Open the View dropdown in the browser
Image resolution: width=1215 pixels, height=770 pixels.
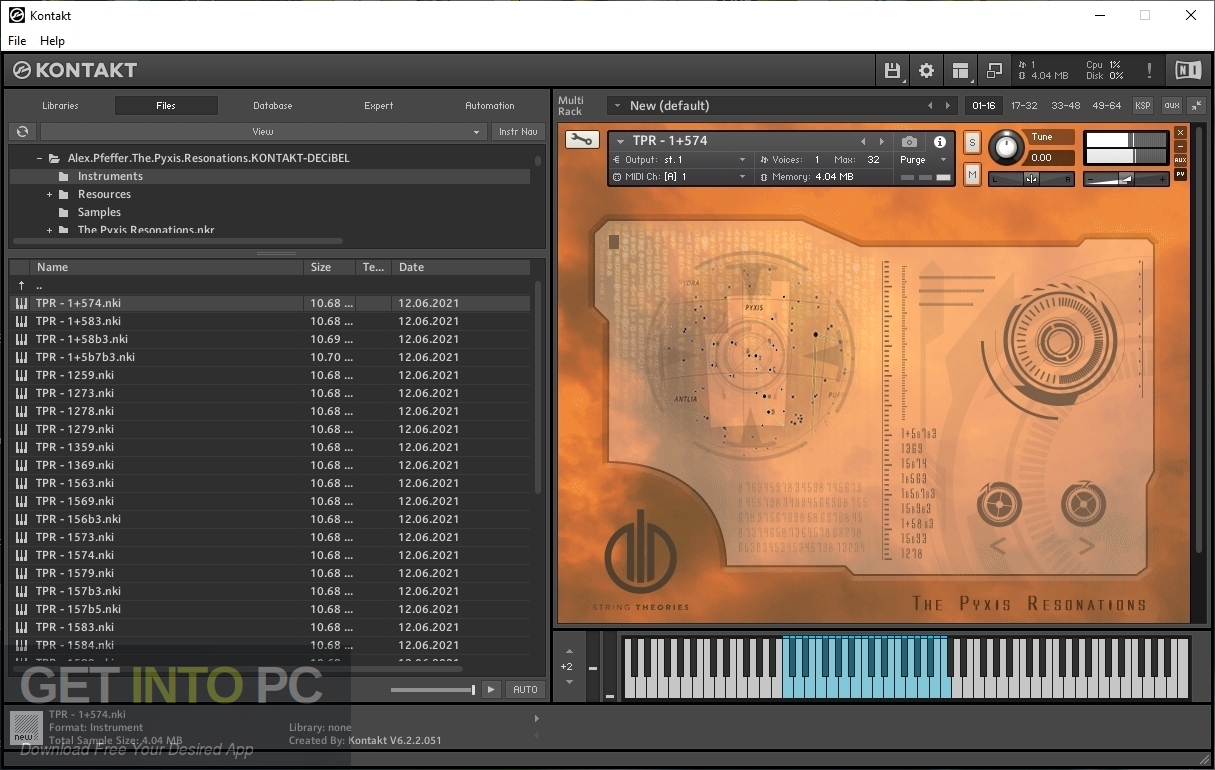(263, 131)
